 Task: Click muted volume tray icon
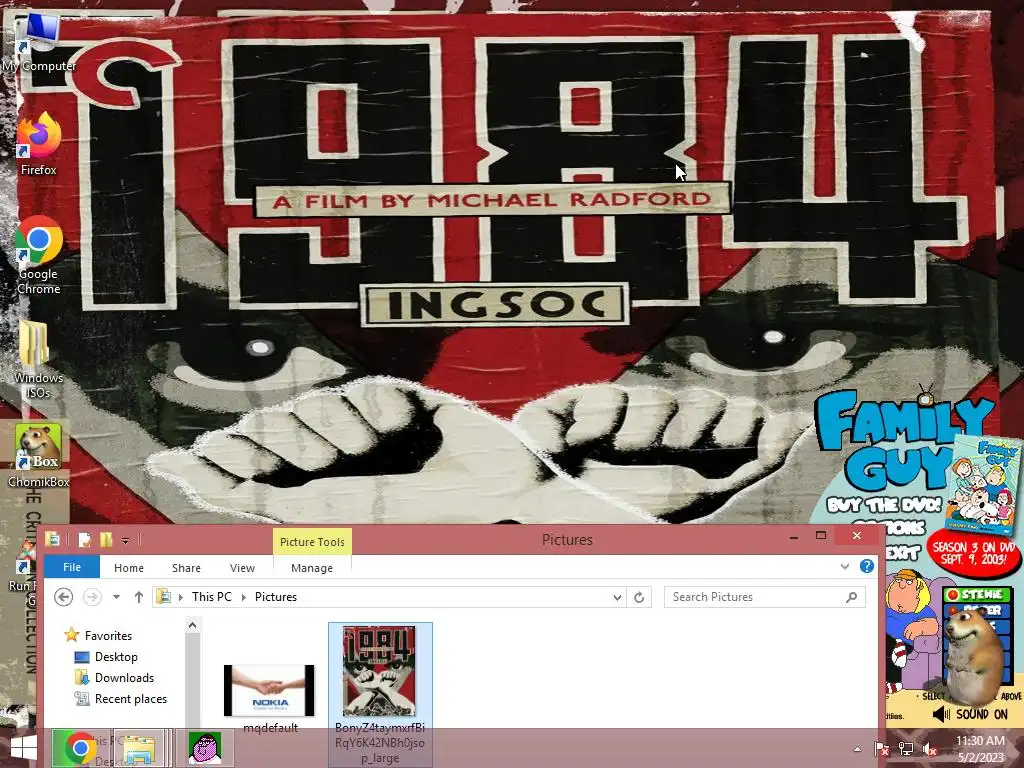tap(929, 749)
